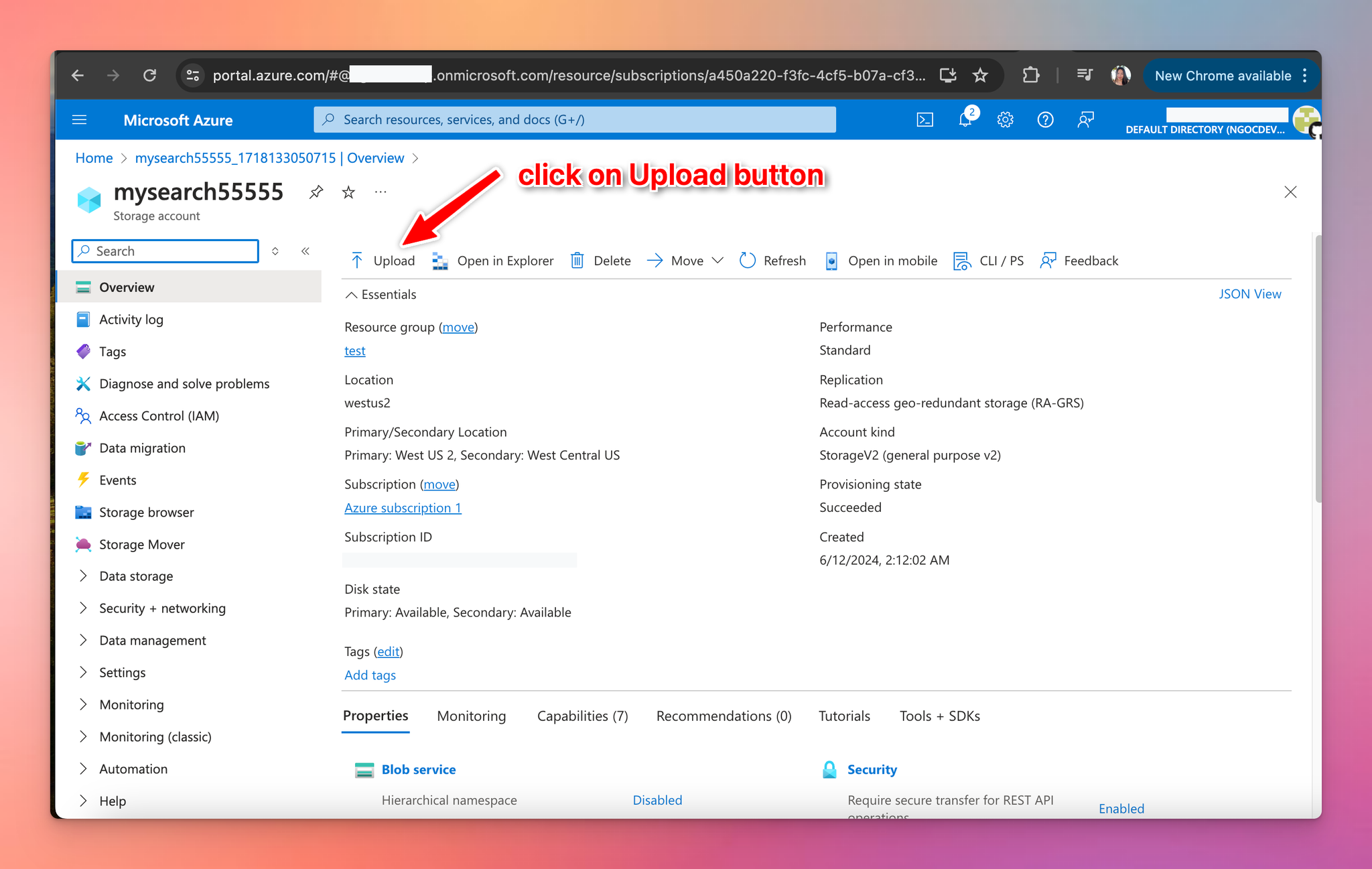1372x869 pixels.
Task: Click the Feedback toolbar item
Action: 1079,261
